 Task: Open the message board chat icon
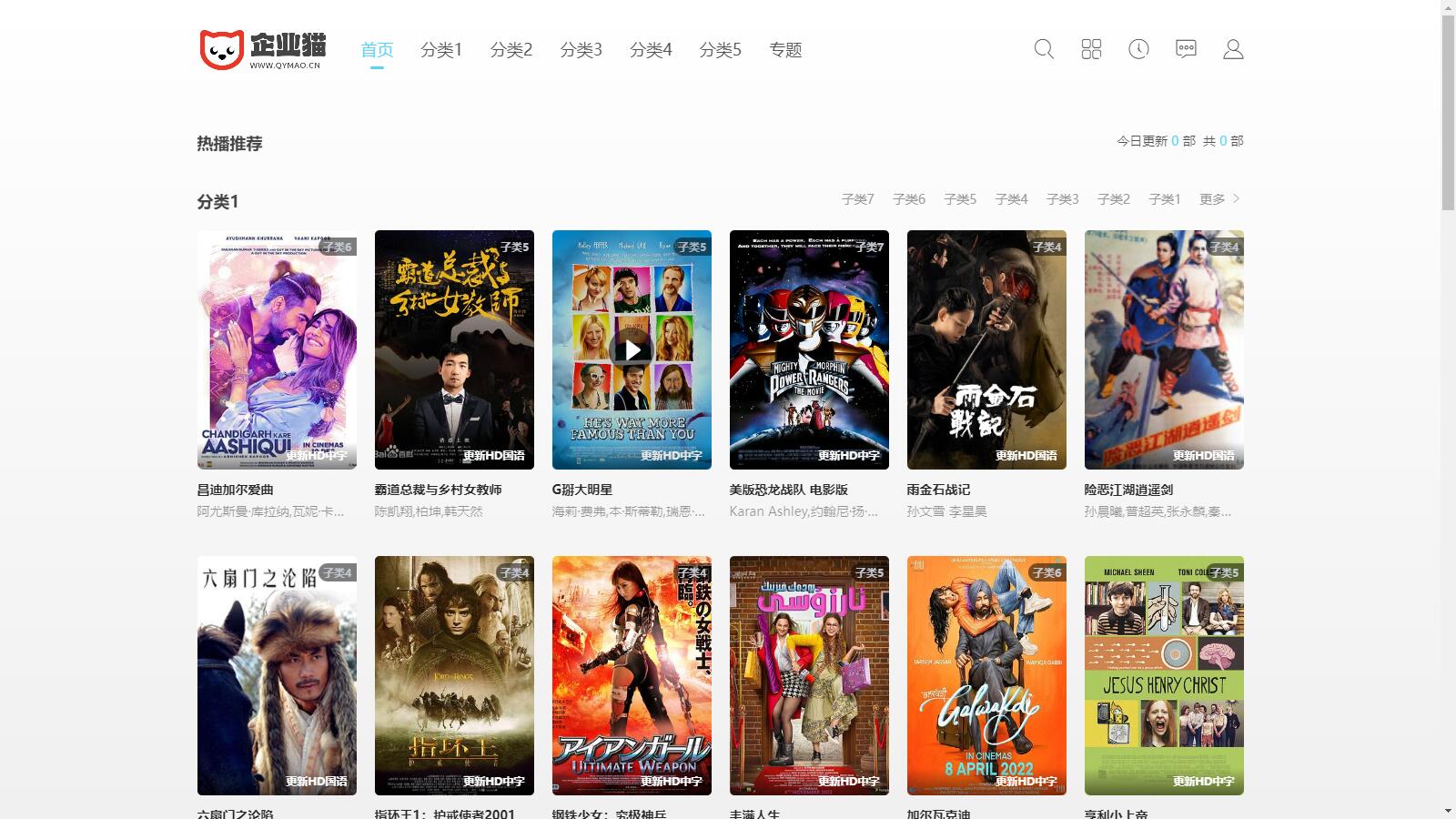coord(1186,49)
